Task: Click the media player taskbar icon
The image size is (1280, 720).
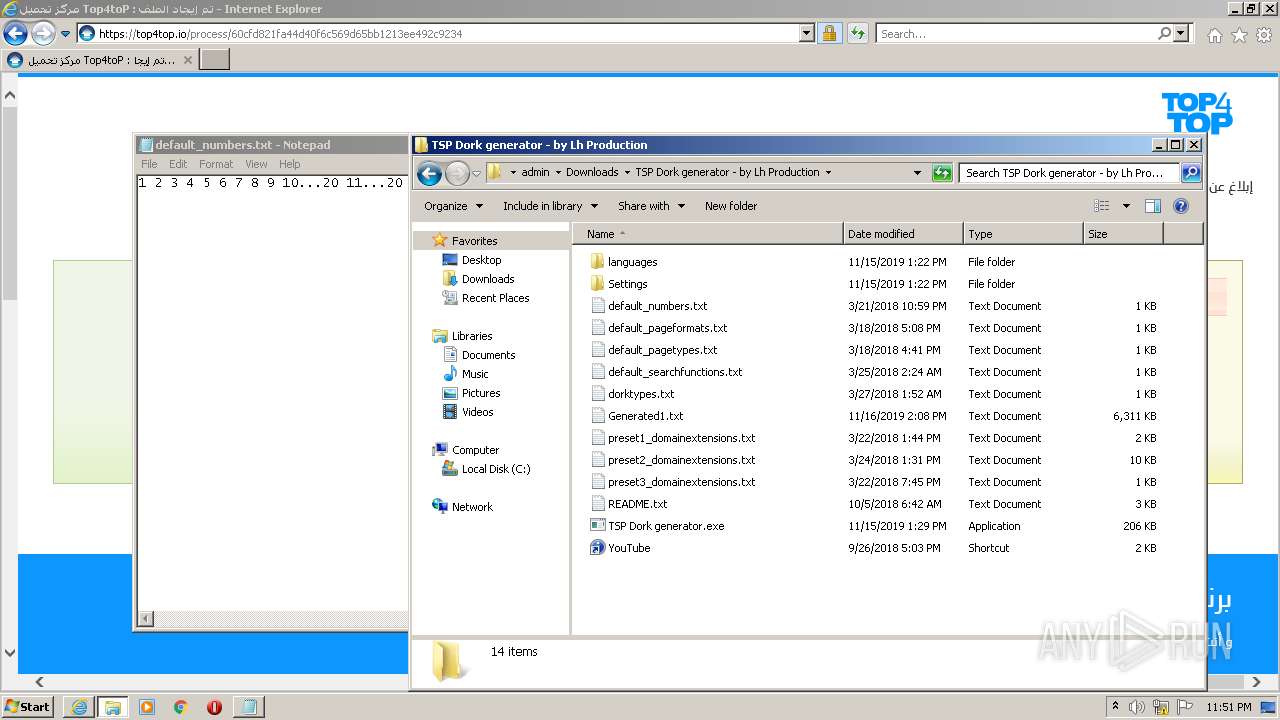Action: point(147,707)
